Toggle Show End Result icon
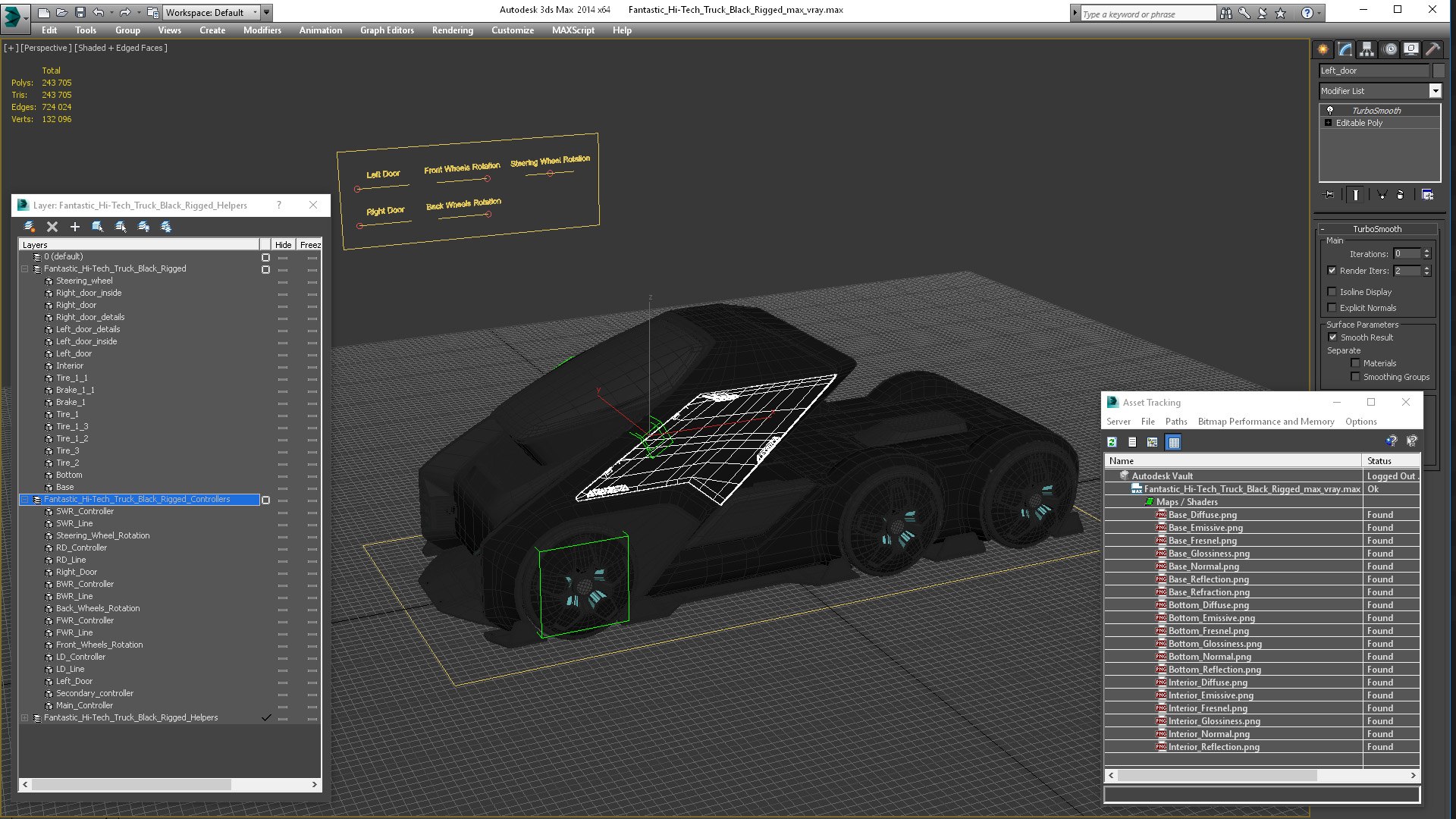Viewport: 1456px width, 819px height. 1355,195
